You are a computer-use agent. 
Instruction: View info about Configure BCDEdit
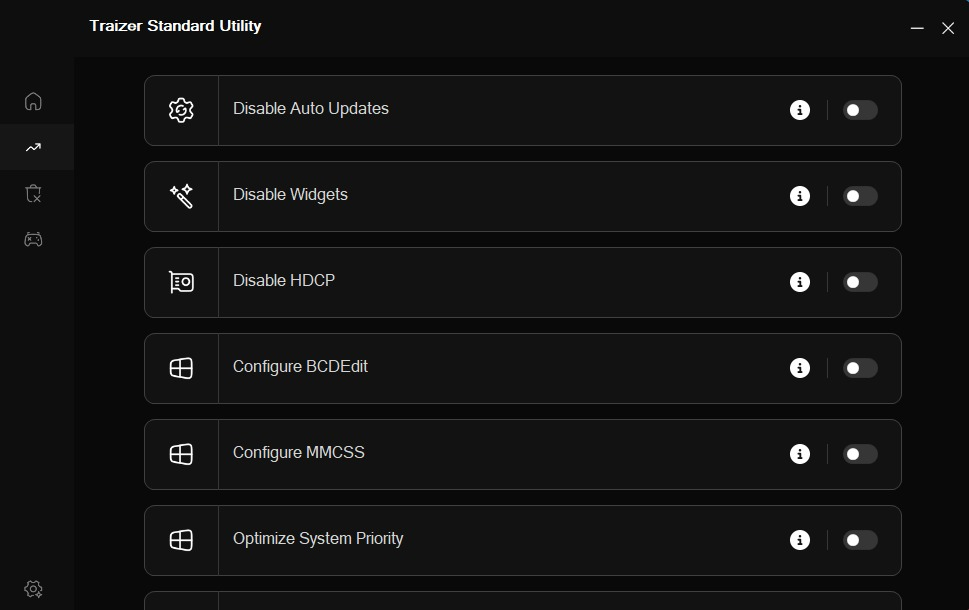click(800, 368)
